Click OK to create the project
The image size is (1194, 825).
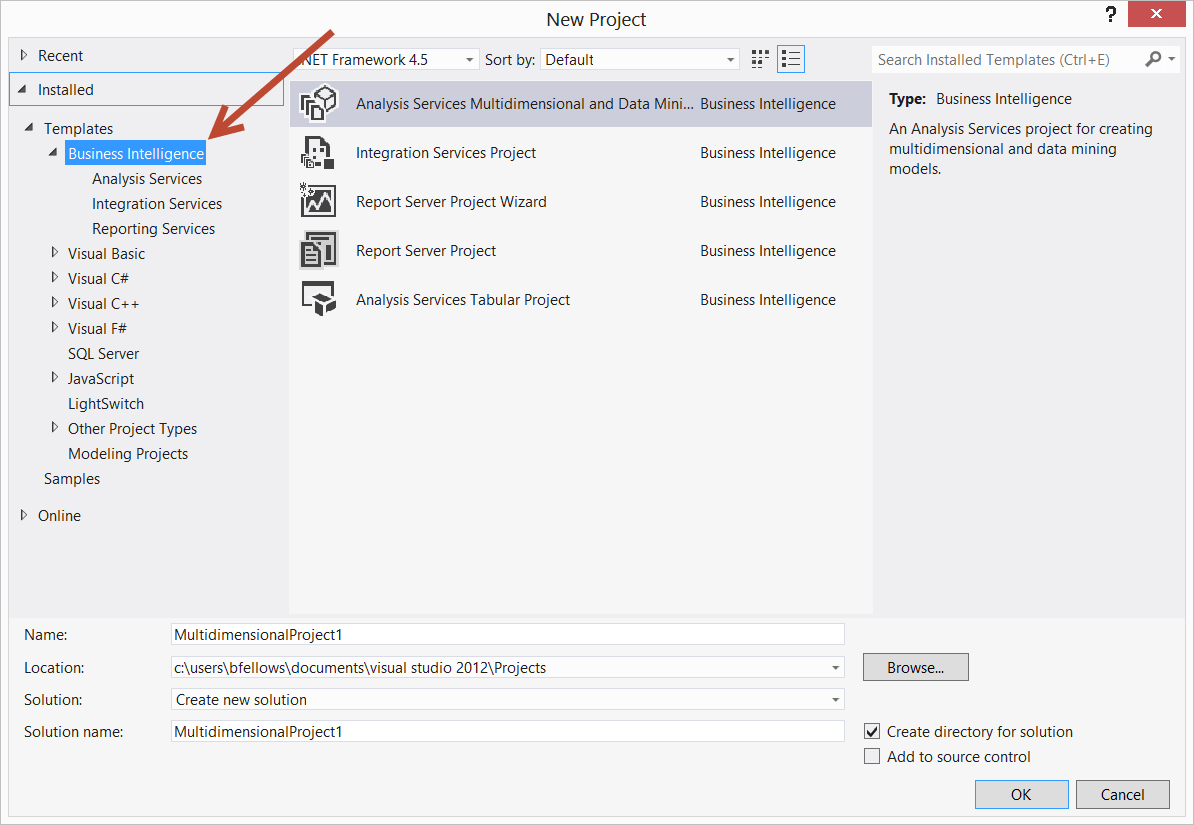pyautogui.click(x=1021, y=794)
